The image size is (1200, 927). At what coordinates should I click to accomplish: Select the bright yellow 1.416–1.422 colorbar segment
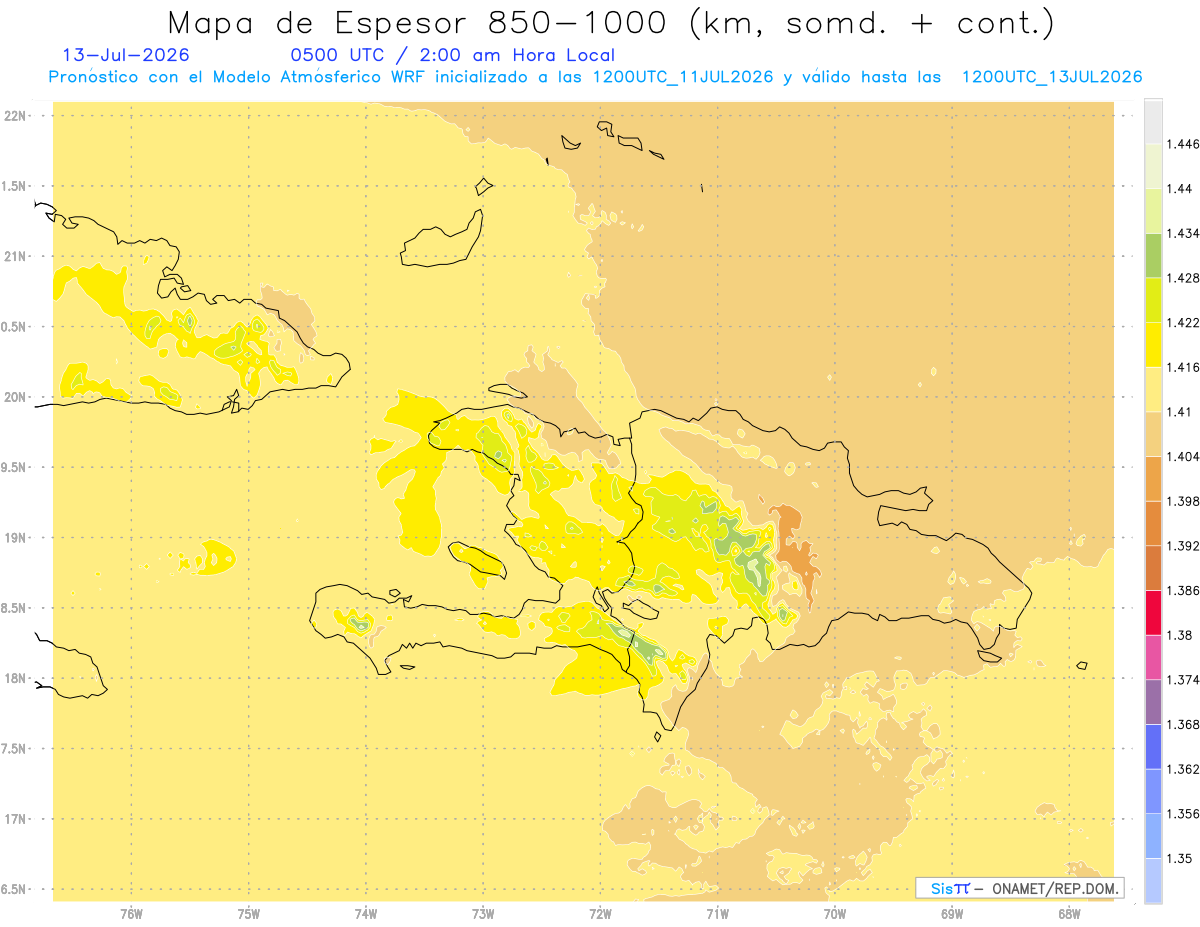pyautogui.click(x=1153, y=345)
